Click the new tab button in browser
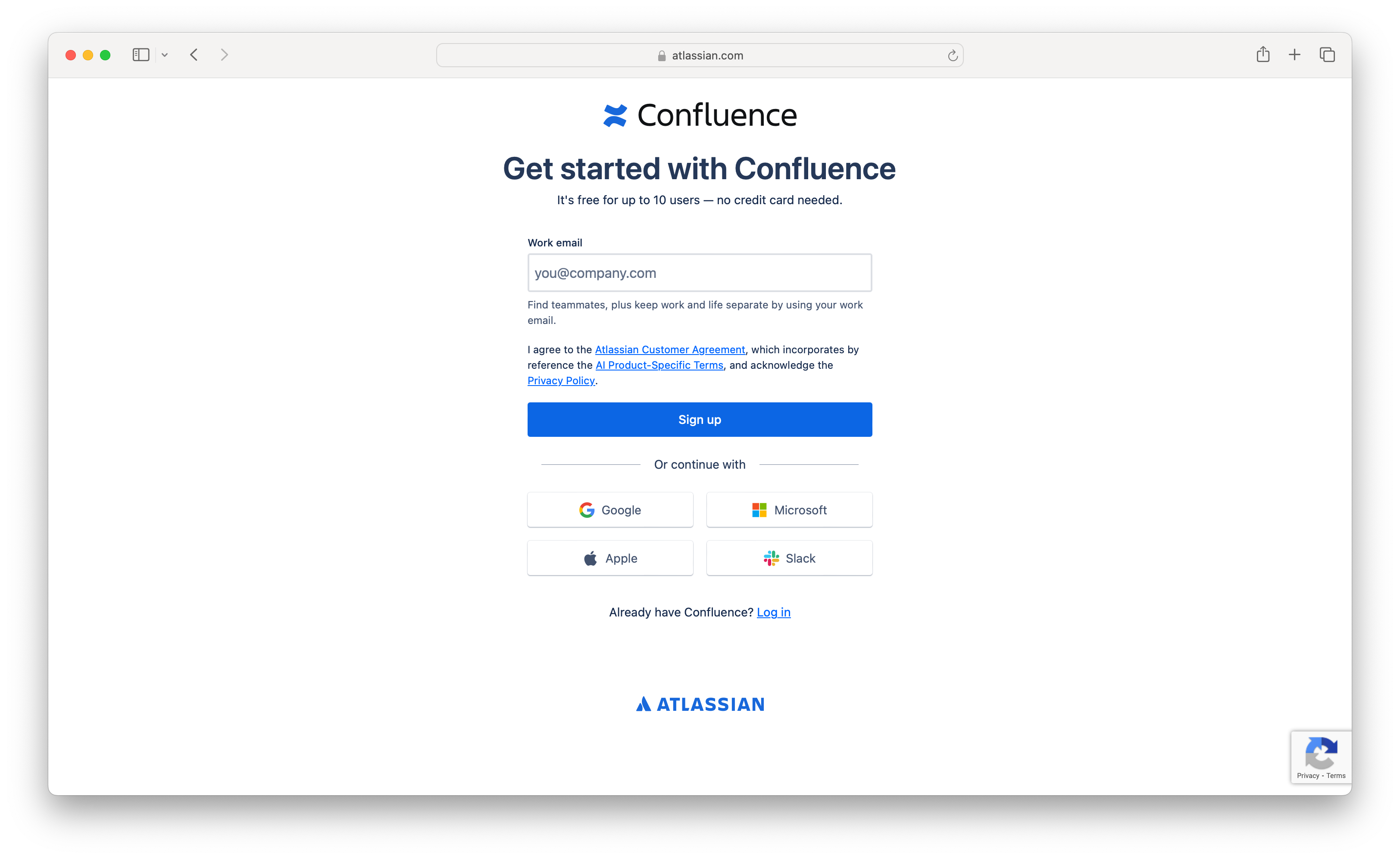This screenshot has width=1400, height=859. click(1294, 55)
